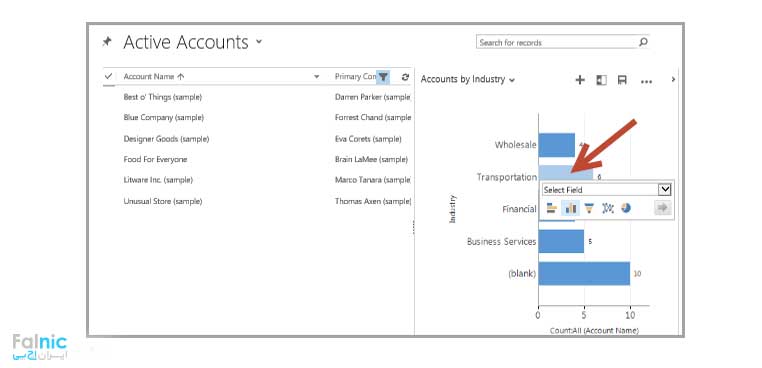Collapse the chart pane with right chevron
Viewport: 762px width, 368px height.
tap(673, 79)
